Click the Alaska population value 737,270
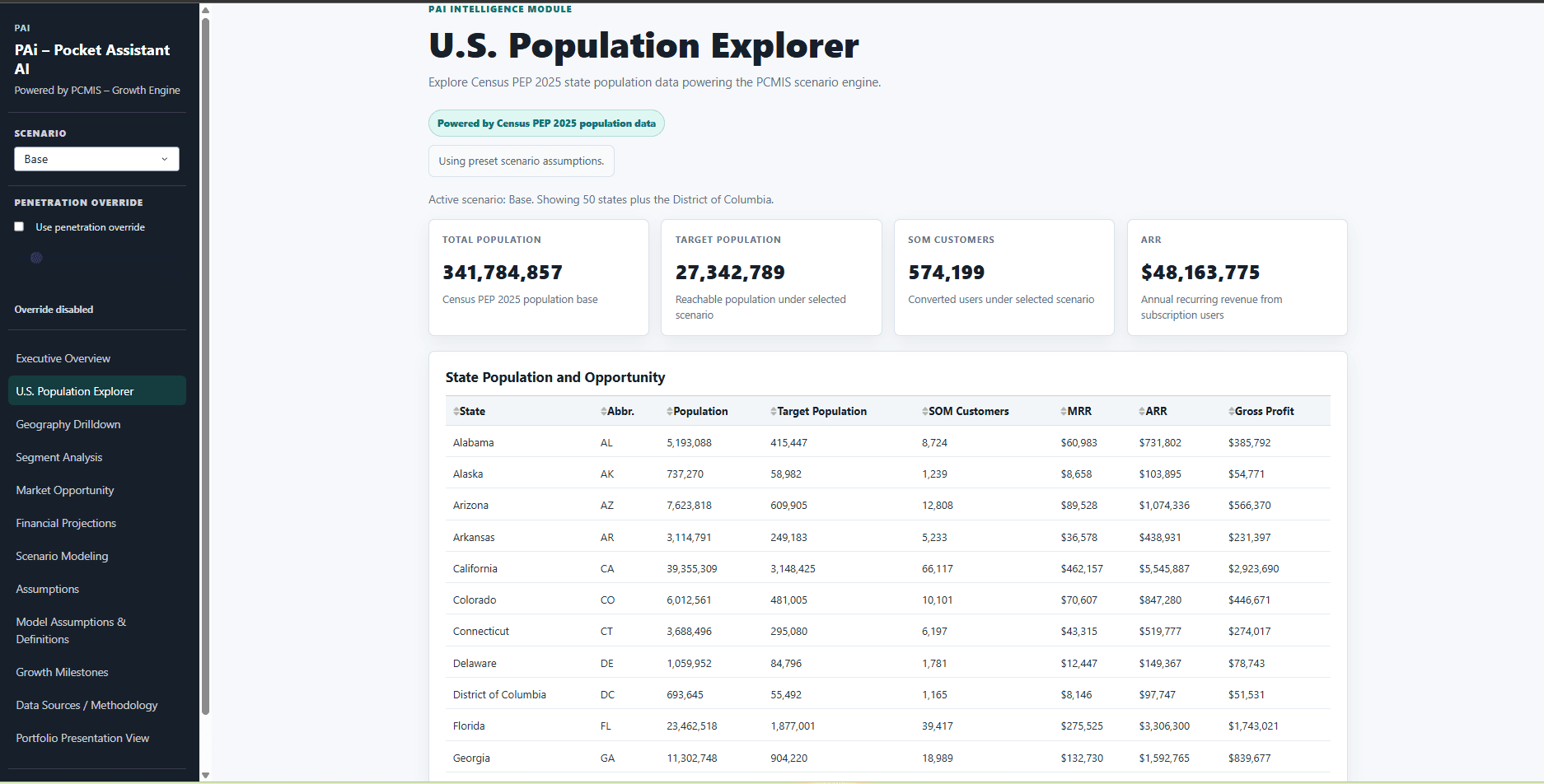1544x784 pixels. coord(685,474)
